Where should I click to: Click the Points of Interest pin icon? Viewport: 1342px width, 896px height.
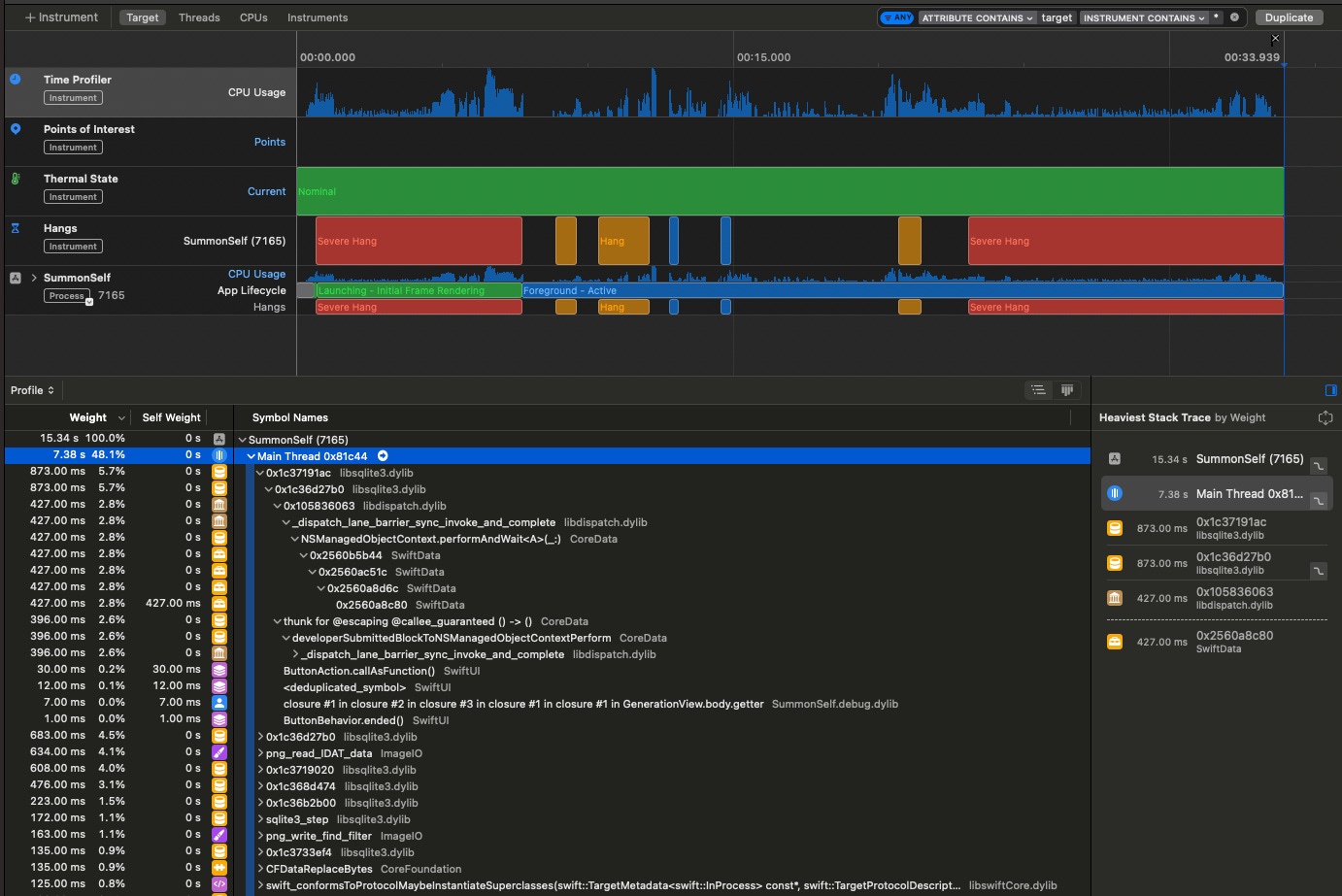(x=16, y=129)
